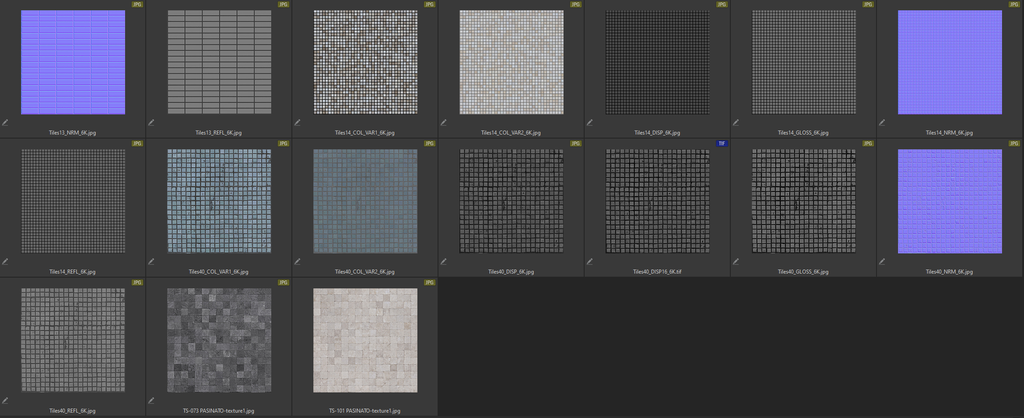This screenshot has width=1024, height=418.
Task: Click the pencil icon on TS-073 PASINATO-texture1.jpg
Action: [x=152, y=401]
